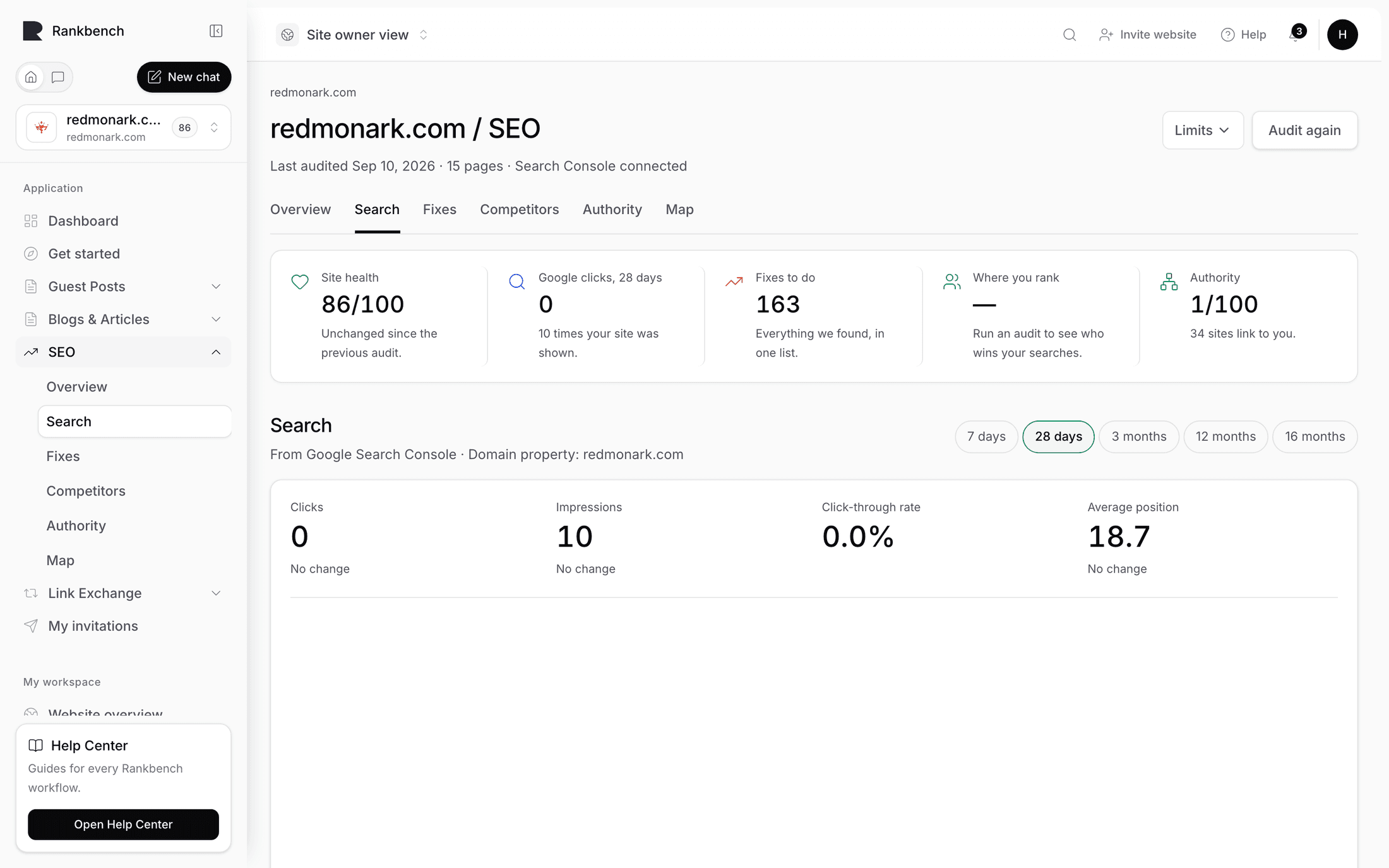Image resolution: width=1389 pixels, height=868 pixels.
Task: Select the Search tab
Action: (377, 210)
